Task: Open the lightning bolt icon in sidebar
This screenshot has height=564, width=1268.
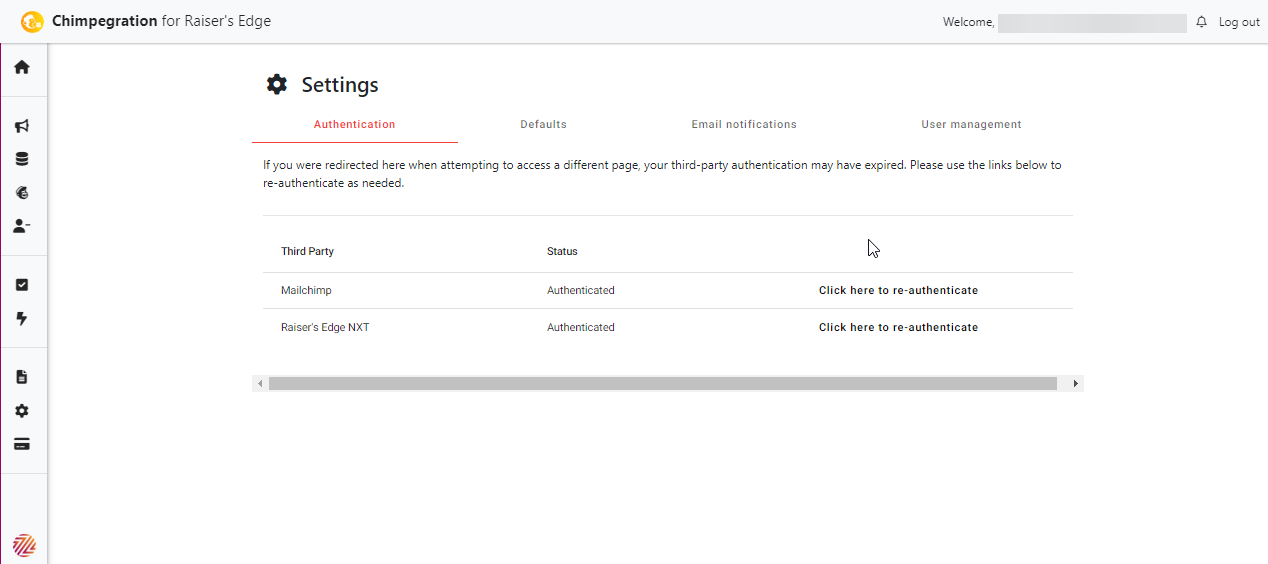Action: [x=22, y=319]
